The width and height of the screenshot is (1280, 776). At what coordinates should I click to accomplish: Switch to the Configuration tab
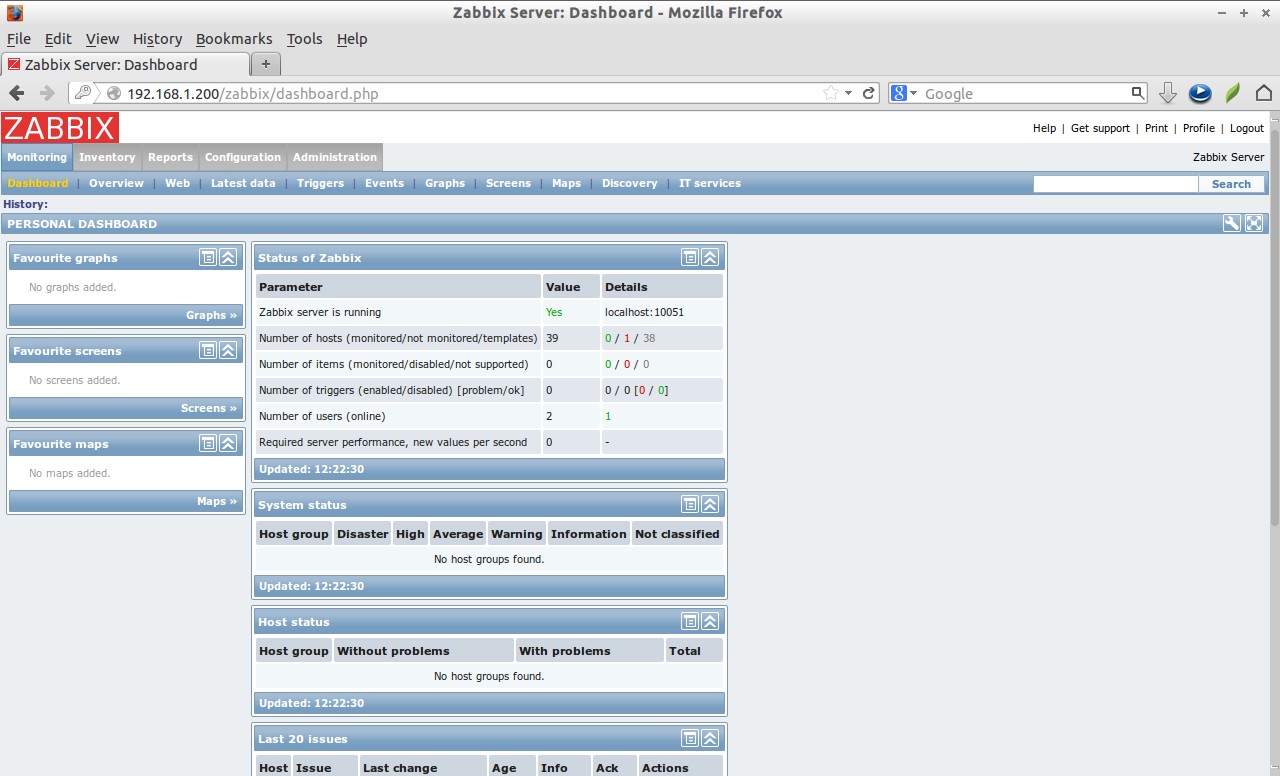[243, 157]
